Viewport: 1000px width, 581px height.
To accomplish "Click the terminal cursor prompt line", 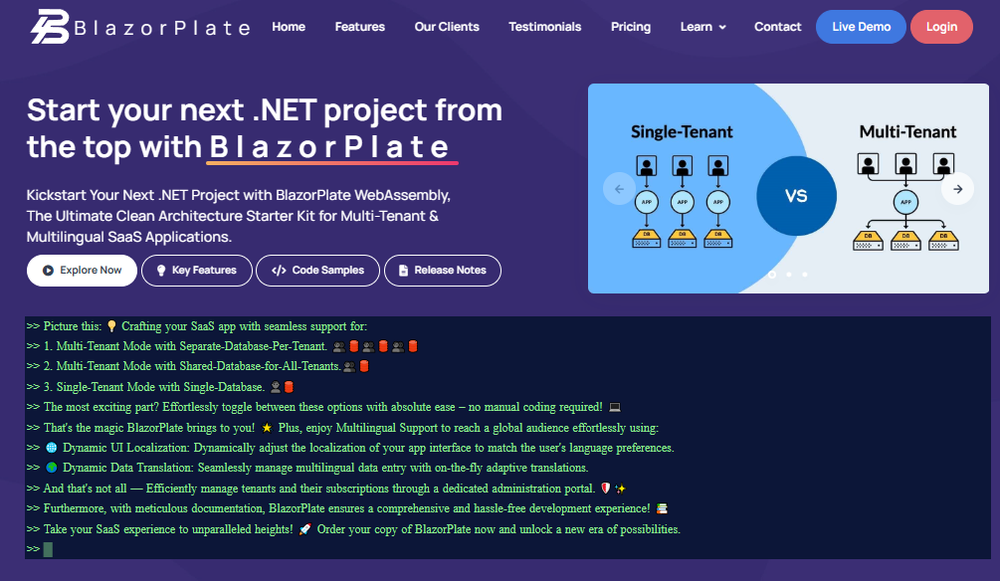I will tap(40, 549).
